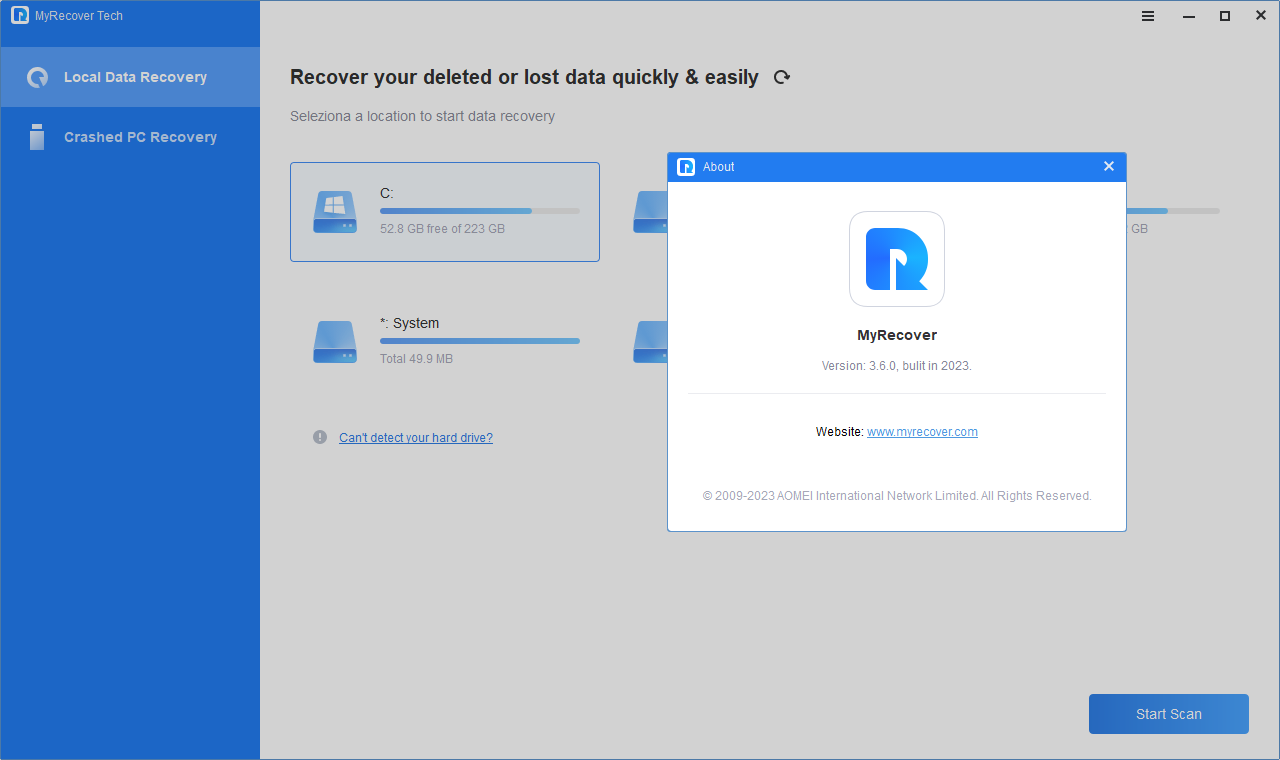Click the AOMEI copyright notice
This screenshot has height=760, width=1280.
(x=897, y=496)
